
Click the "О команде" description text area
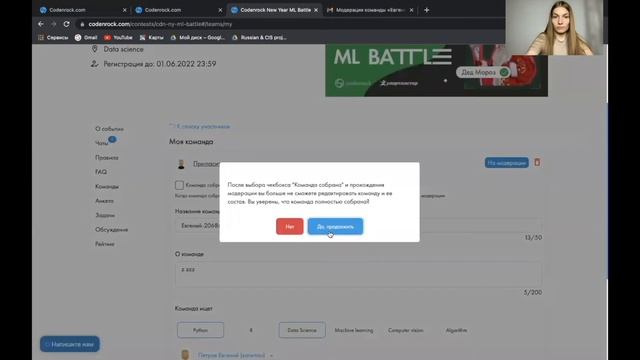coord(358,273)
